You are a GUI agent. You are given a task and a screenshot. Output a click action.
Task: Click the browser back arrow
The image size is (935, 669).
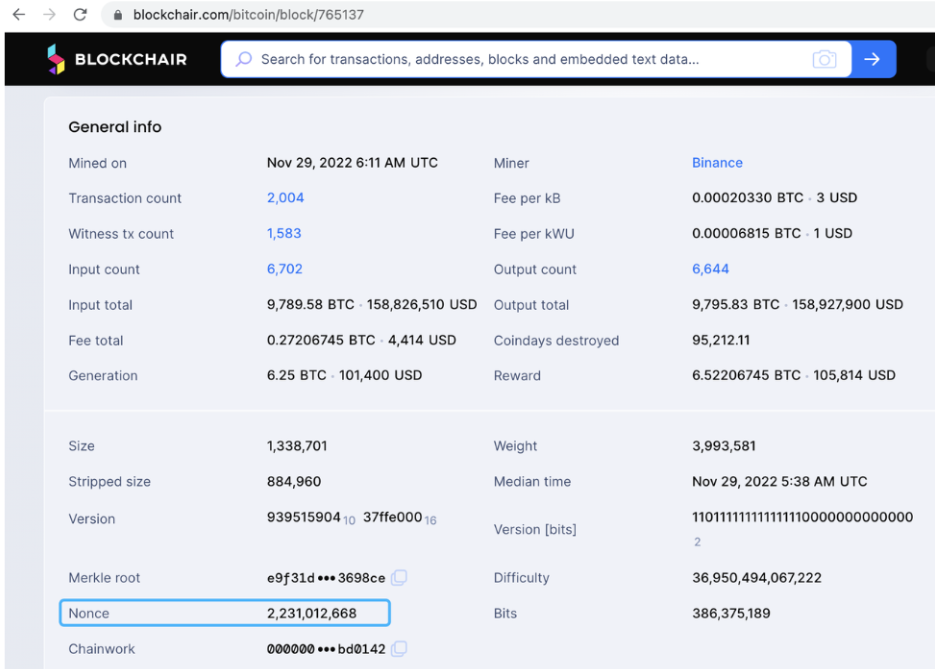18,15
